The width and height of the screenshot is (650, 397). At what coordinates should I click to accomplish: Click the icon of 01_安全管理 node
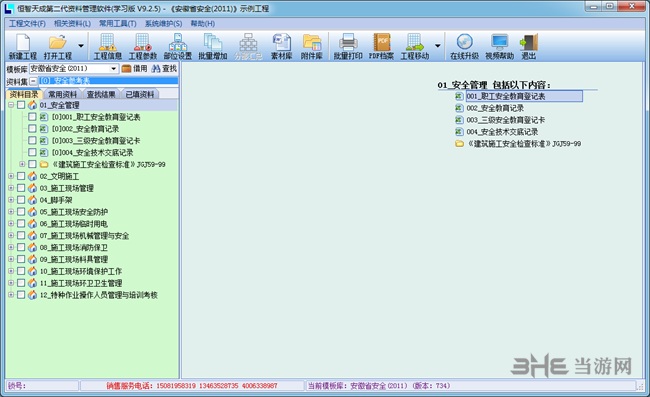pyautogui.click(x=32, y=105)
